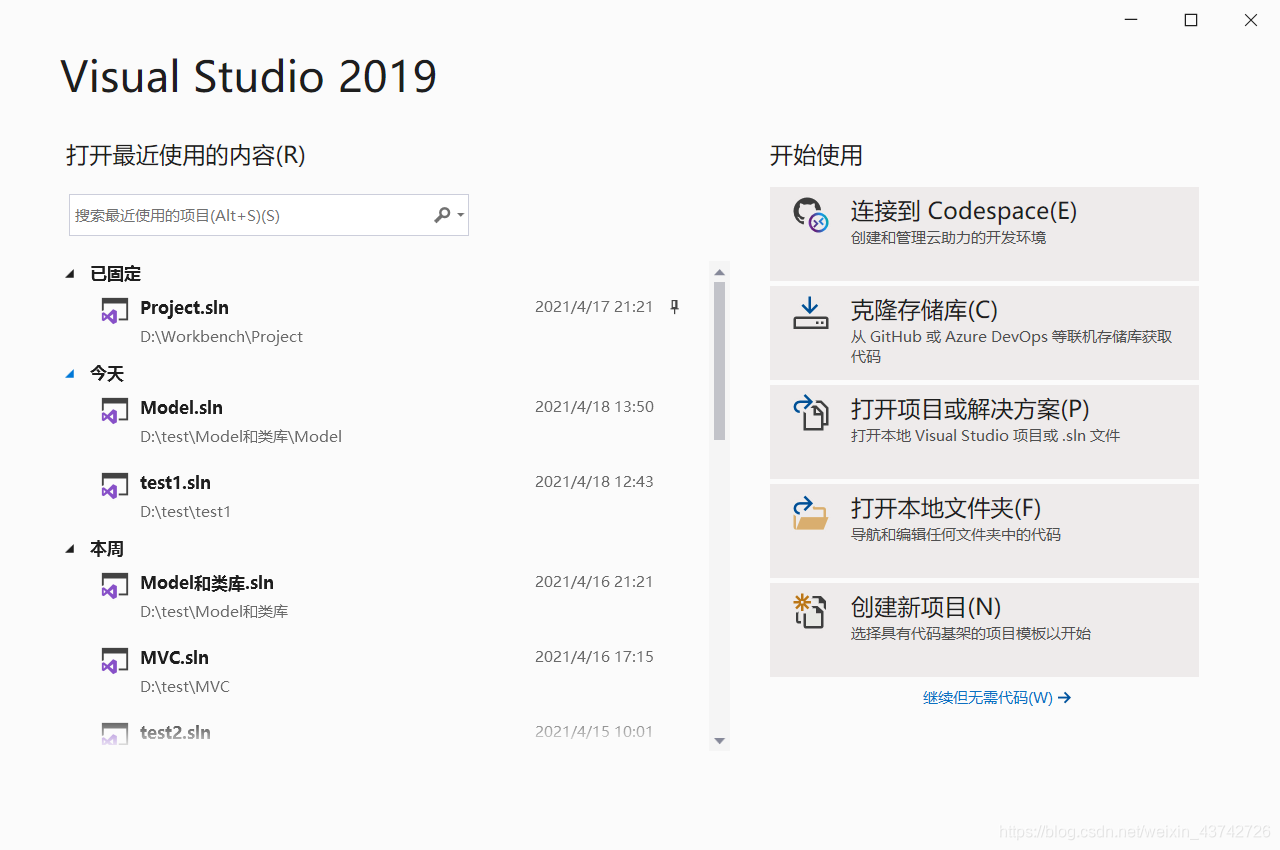Click the 开始使用 heading
Viewport: 1280px width, 850px height.
[x=816, y=155]
